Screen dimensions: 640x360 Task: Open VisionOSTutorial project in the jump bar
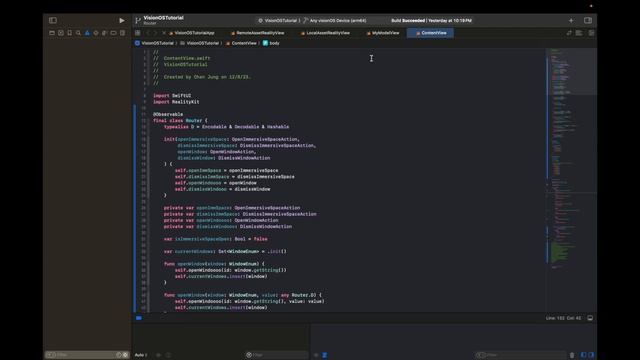click(x=154, y=43)
